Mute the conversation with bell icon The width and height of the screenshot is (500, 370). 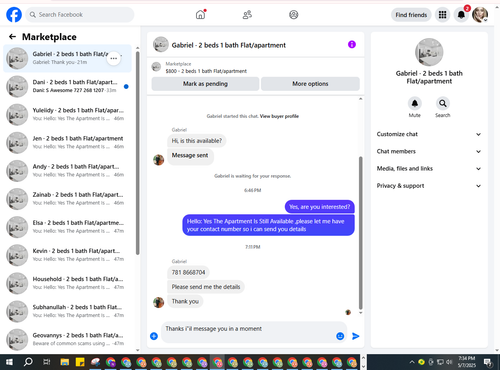click(x=414, y=103)
